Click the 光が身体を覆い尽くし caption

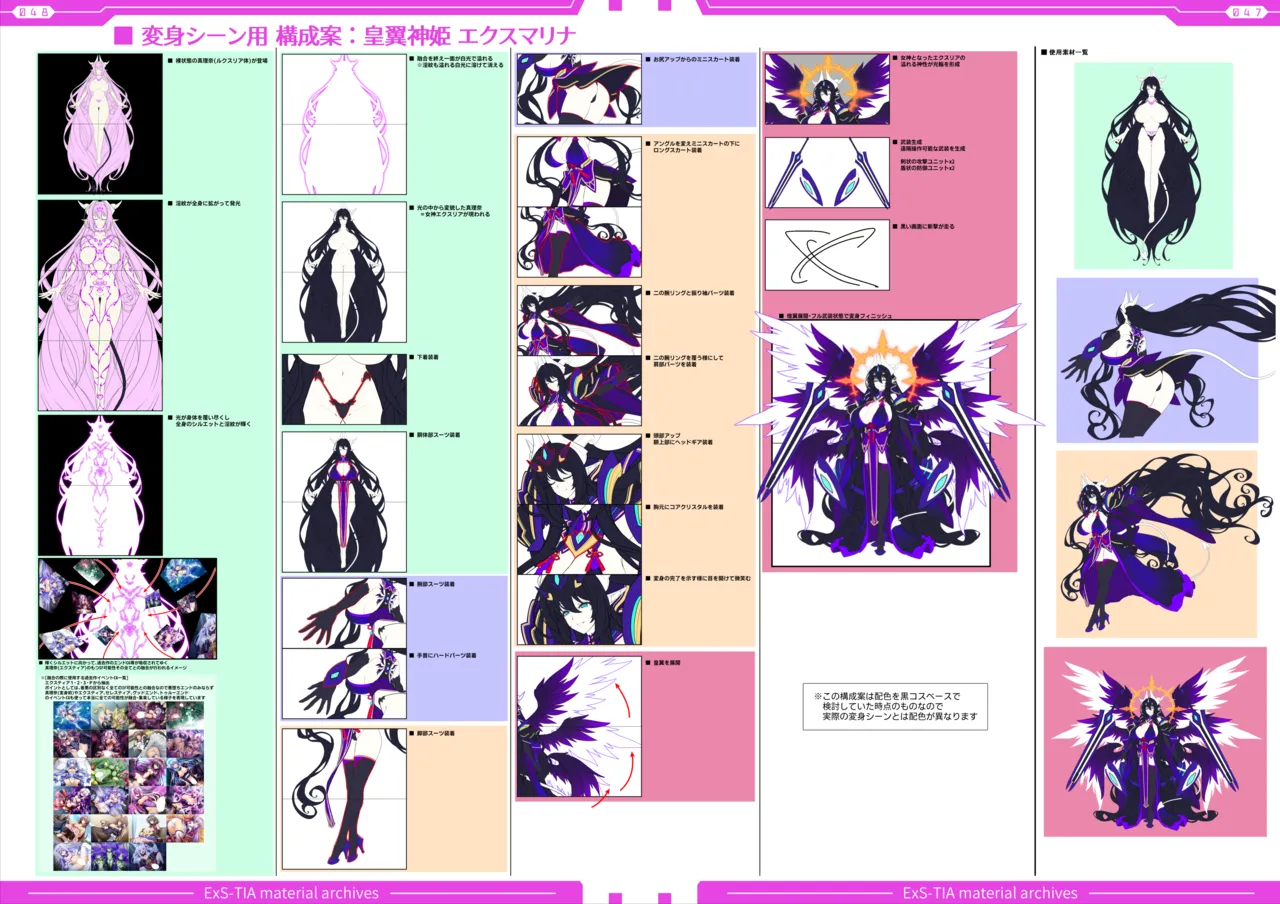(209, 421)
